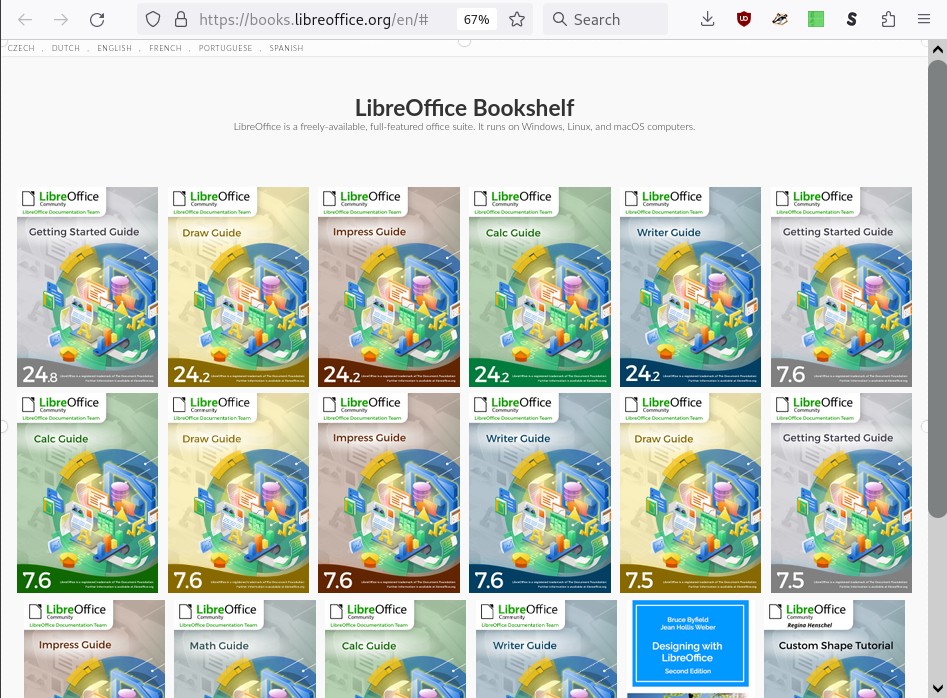The width and height of the screenshot is (947, 698).
Task: Go forward one page in history
Action: pos(61,20)
